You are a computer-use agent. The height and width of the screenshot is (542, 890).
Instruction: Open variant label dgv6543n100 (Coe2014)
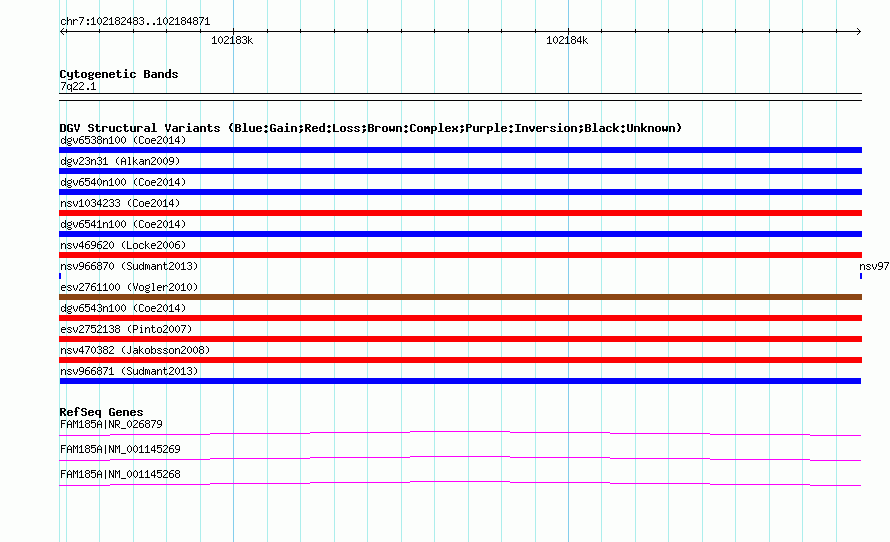[x=123, y=308]
